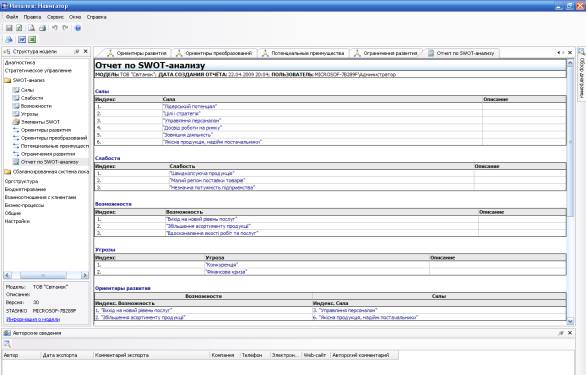The height and width of the screenshot is (375, 586).
Task: Select Ориентиры развития tree item
Action: (46, 130)
